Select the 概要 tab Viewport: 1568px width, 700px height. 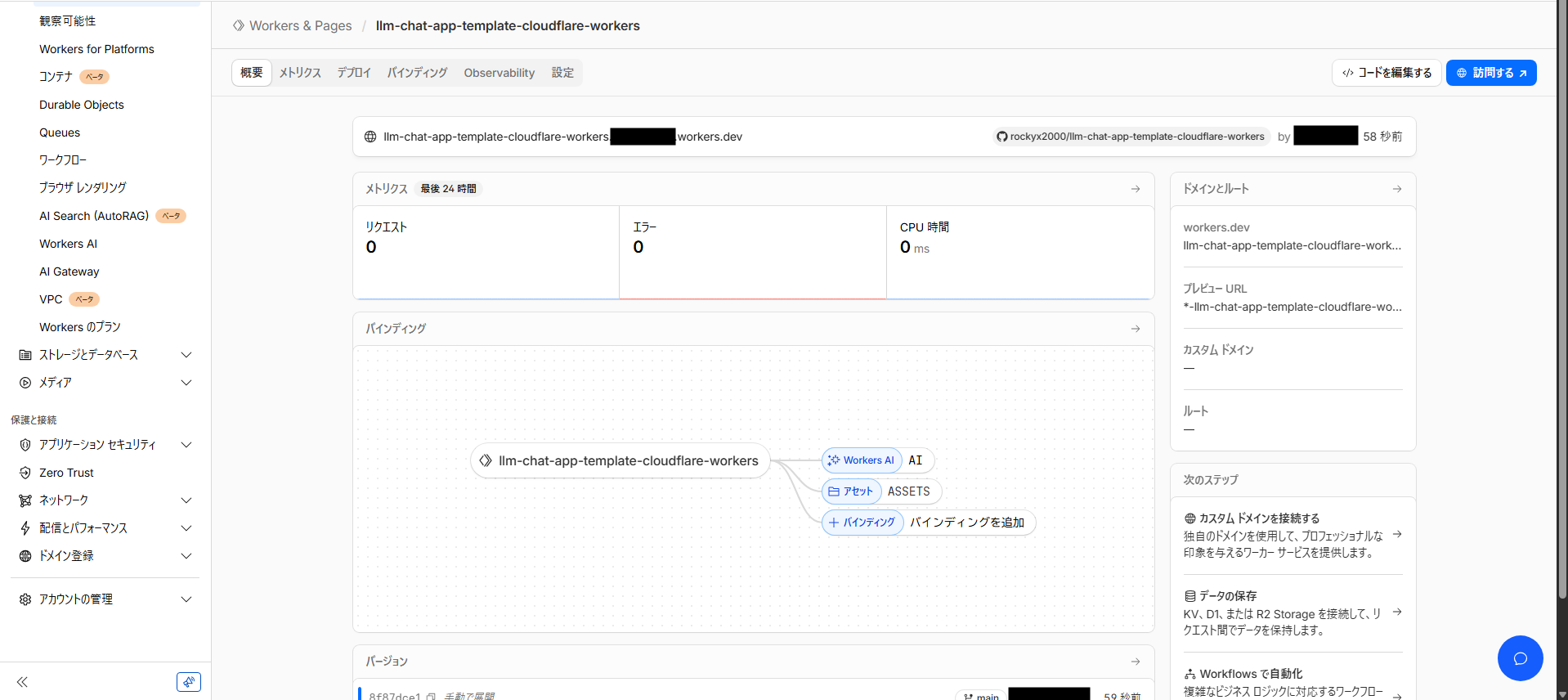252,73
